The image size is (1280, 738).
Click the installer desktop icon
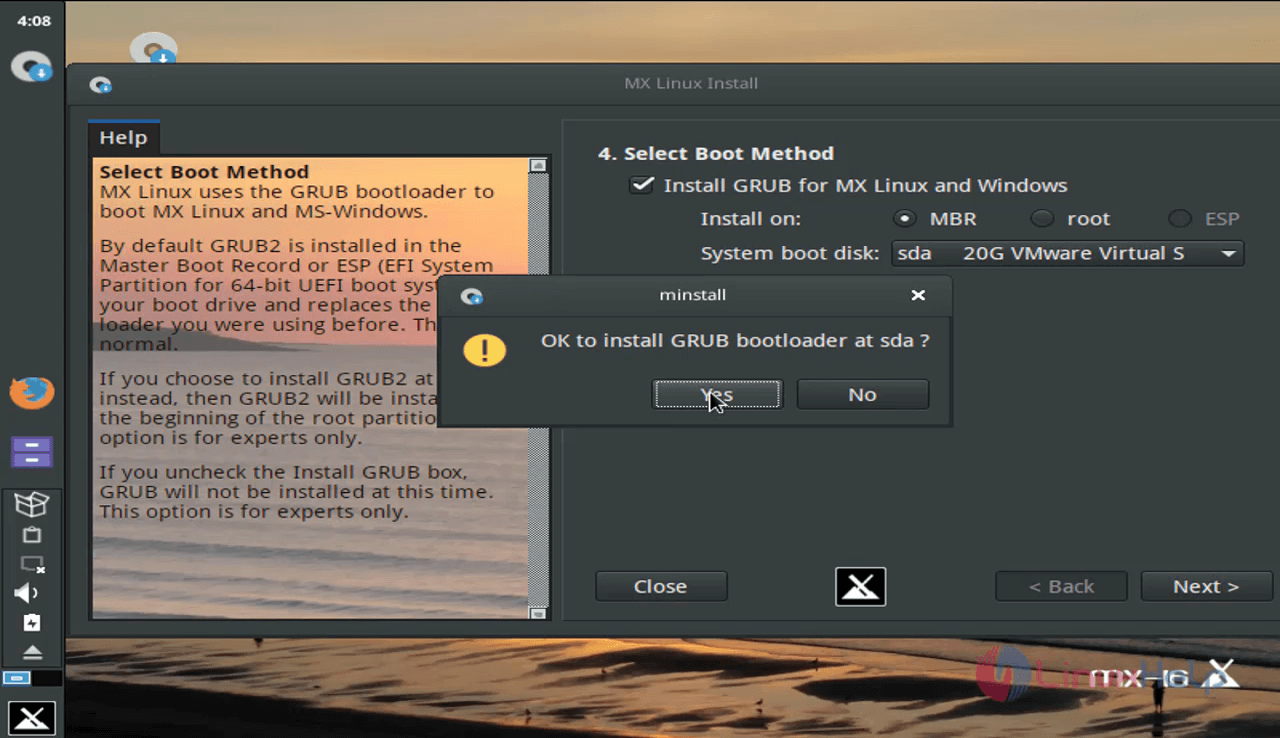(153, 49)
